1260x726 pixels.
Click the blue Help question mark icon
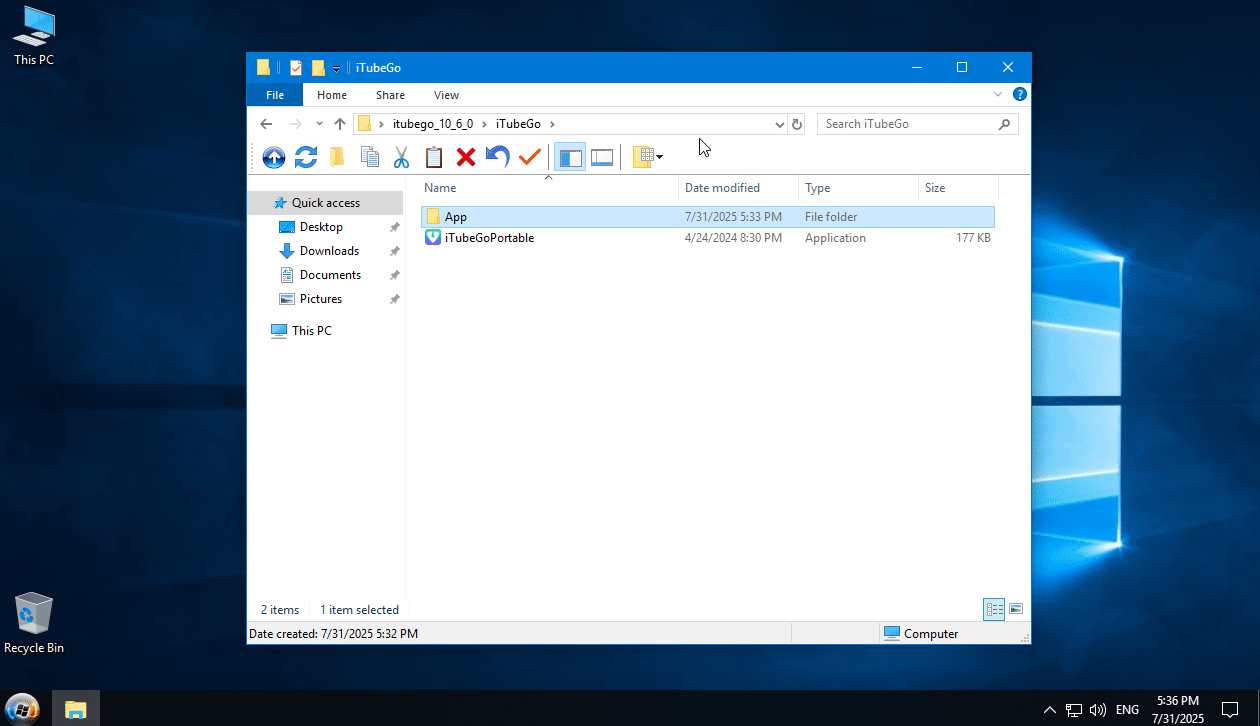1020,94
